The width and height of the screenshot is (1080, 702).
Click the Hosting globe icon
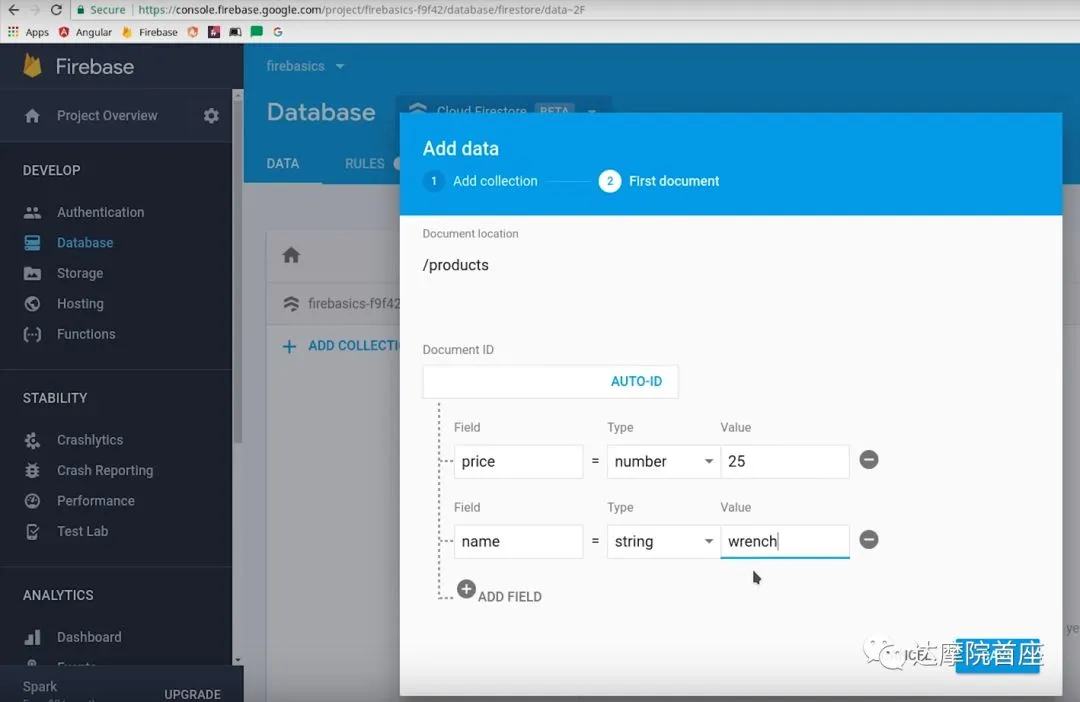pos(32,304)
